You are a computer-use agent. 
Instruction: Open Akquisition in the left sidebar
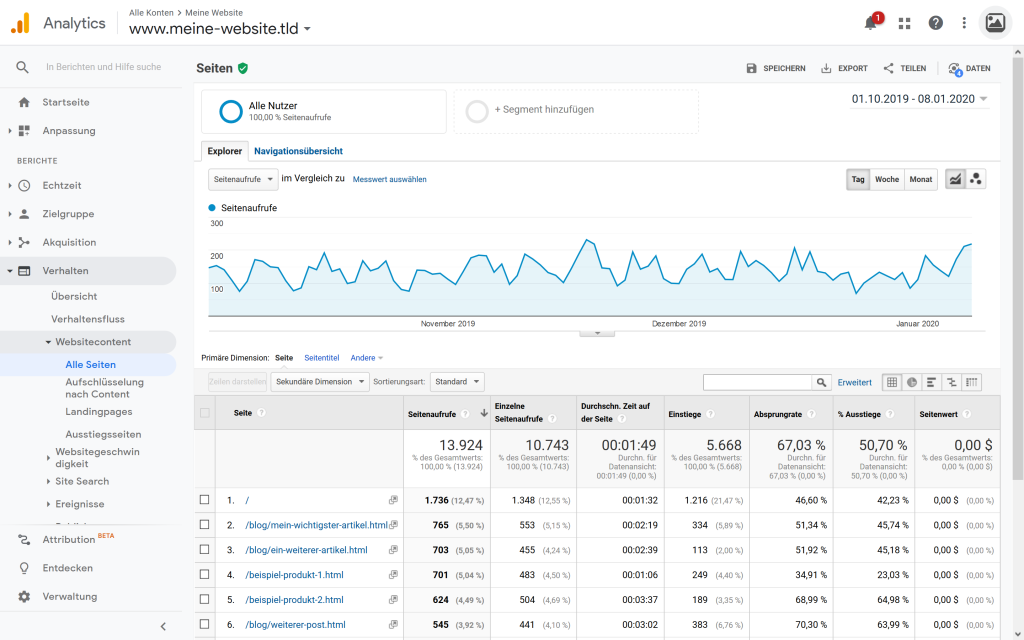(69, 242)
